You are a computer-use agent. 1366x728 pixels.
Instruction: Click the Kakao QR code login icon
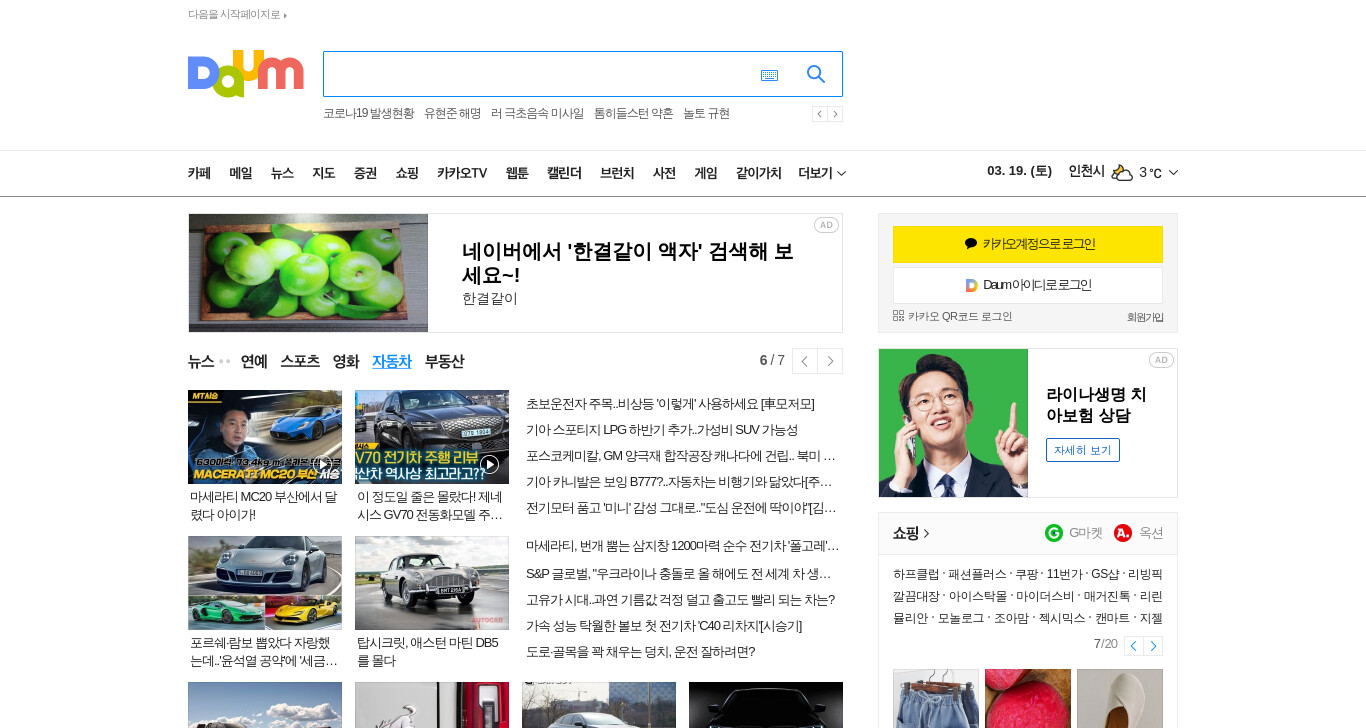(x=898, y=315)
